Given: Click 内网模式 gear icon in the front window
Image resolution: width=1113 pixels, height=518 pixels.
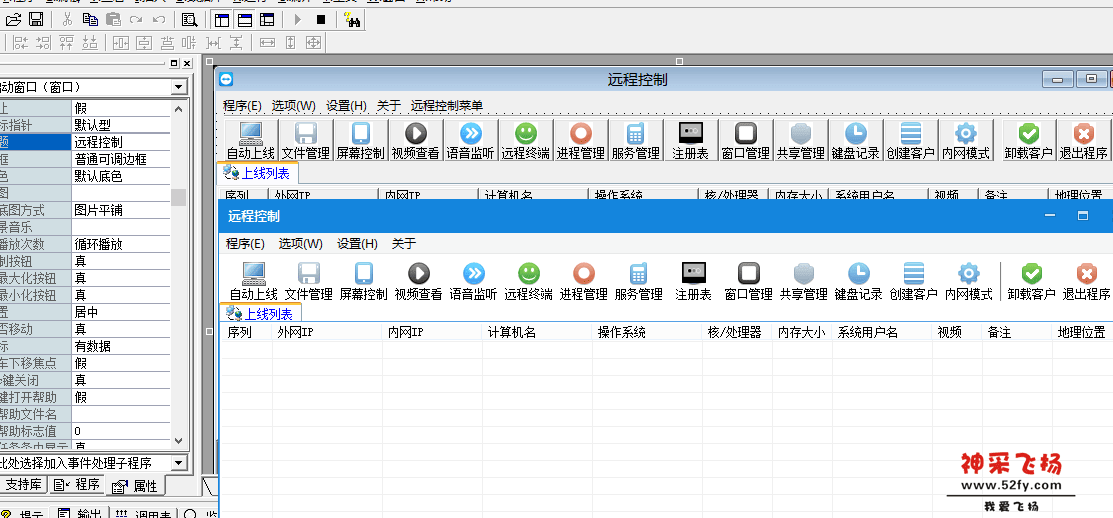Looking at the screenshot, I should 968,274.
